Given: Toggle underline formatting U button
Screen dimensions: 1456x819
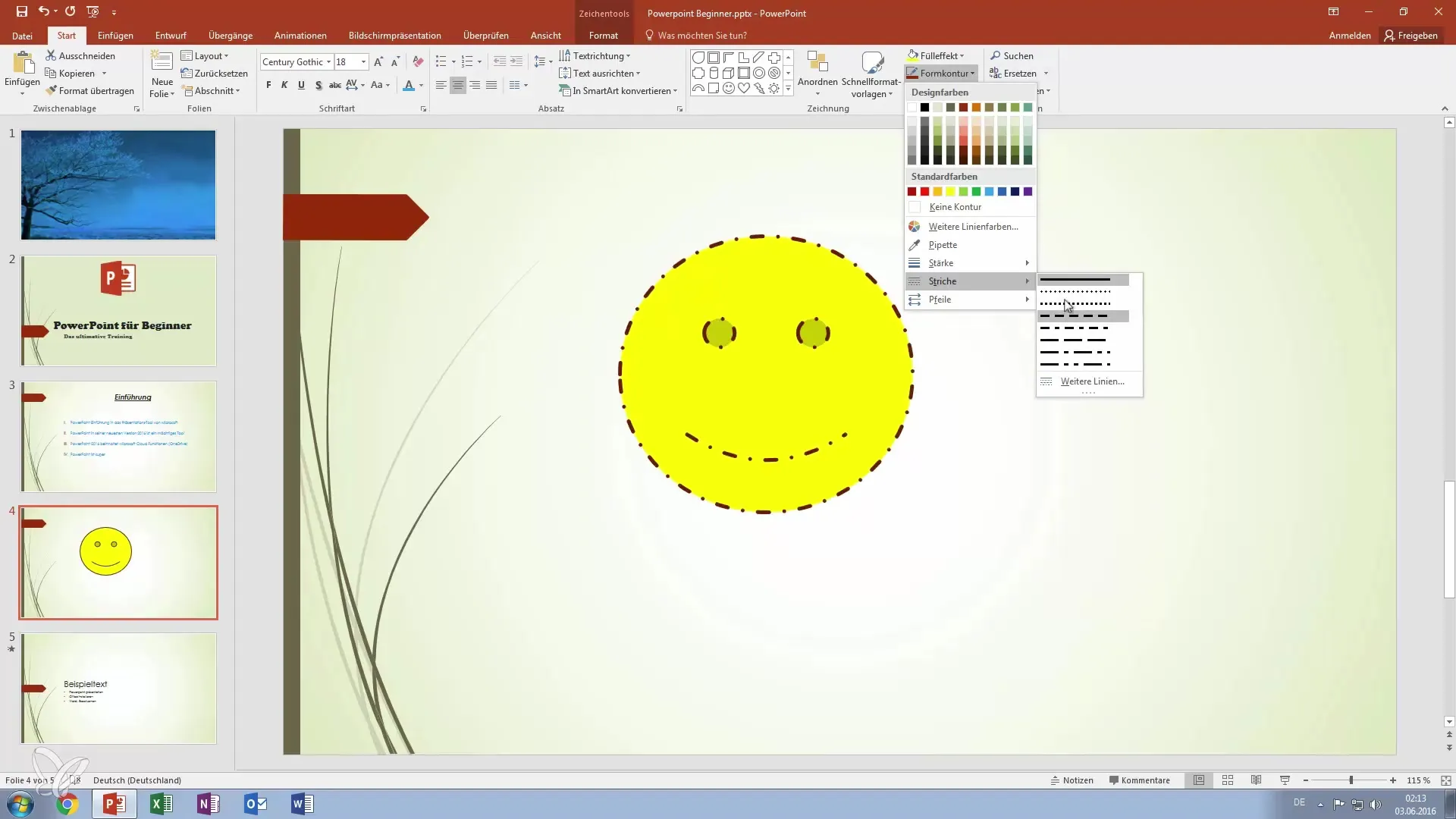Looking at the screenshot, I should pos(301,85).
